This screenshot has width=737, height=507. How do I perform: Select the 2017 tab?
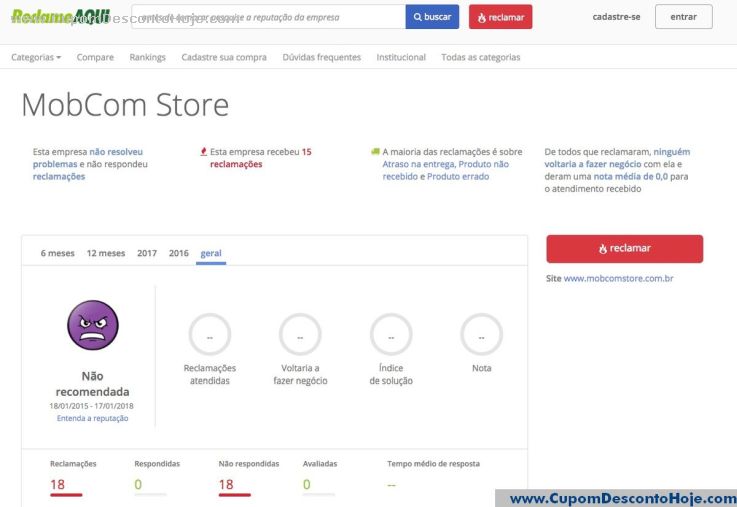(147, 253)
